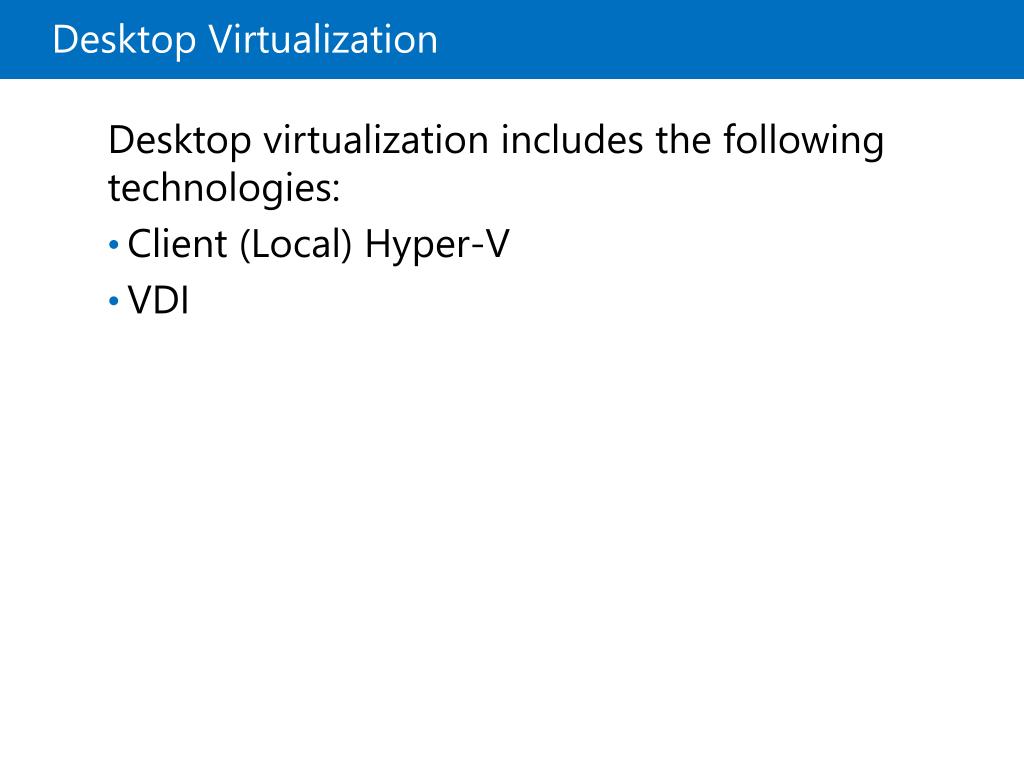Click the word the before following
The image size is (1024, 768).
683,140
